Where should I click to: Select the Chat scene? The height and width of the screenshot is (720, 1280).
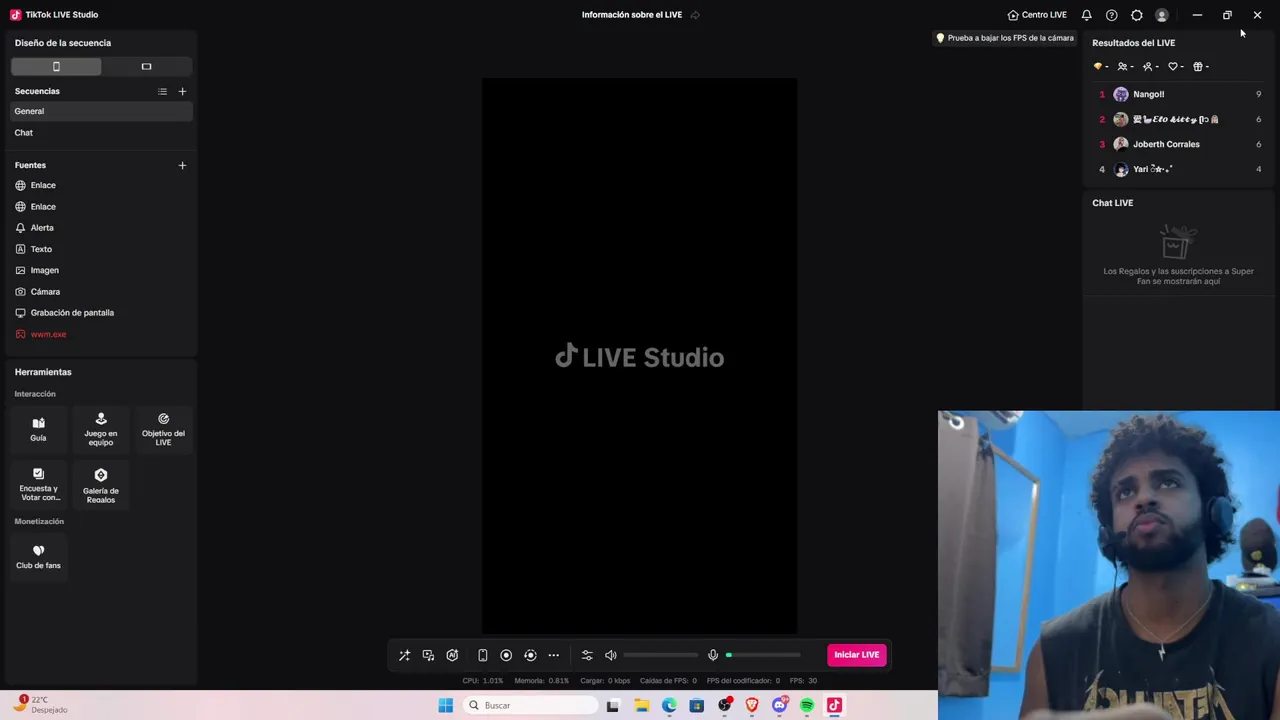click(x=100, y=132)
